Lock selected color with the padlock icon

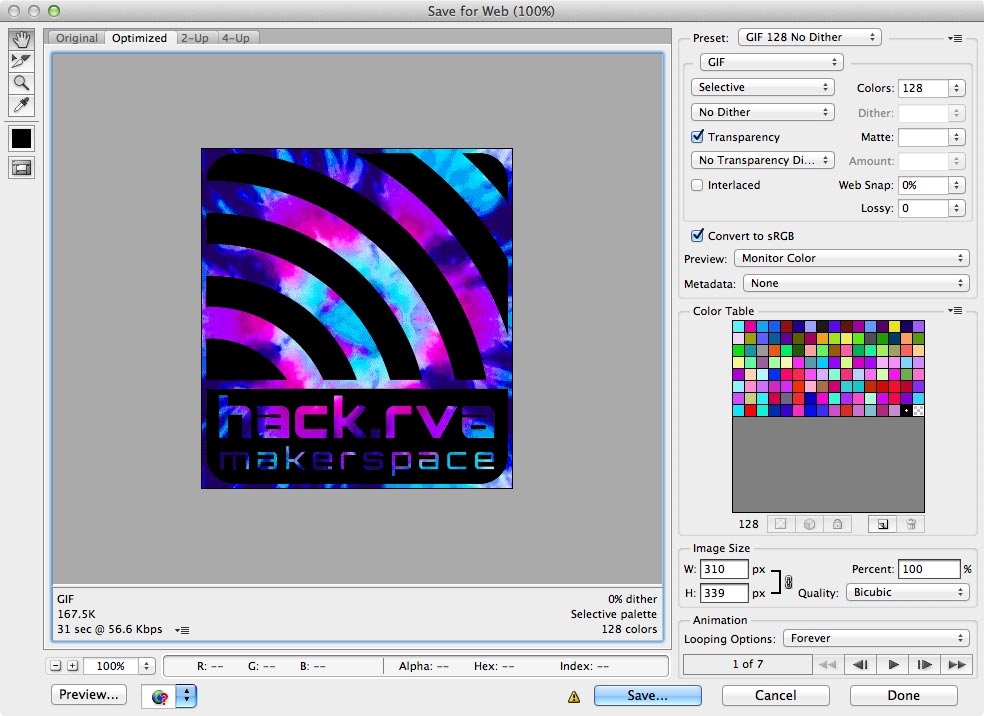pos(838,524)
